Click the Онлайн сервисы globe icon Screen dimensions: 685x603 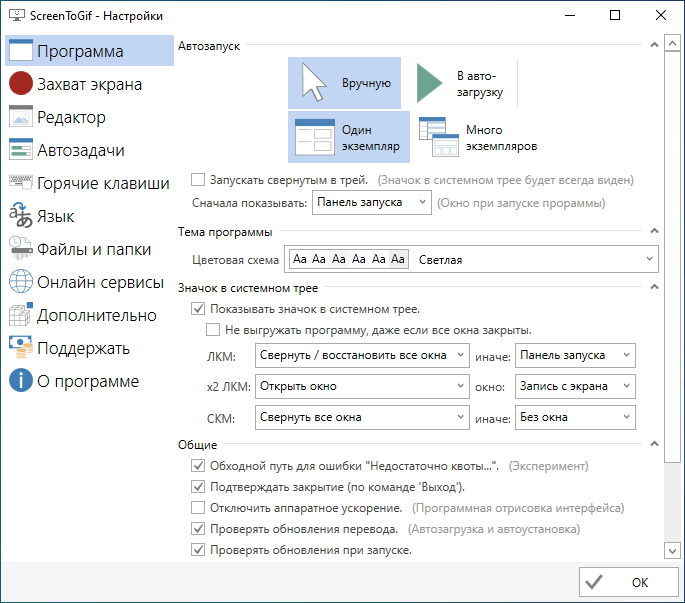tap(21, 282)
